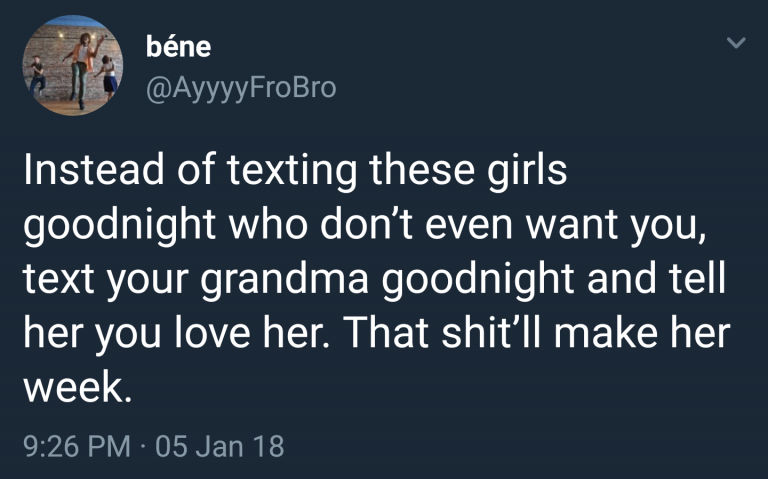Click the 05 Jan 18 date
Screen dimensions: 768x479
218,445
